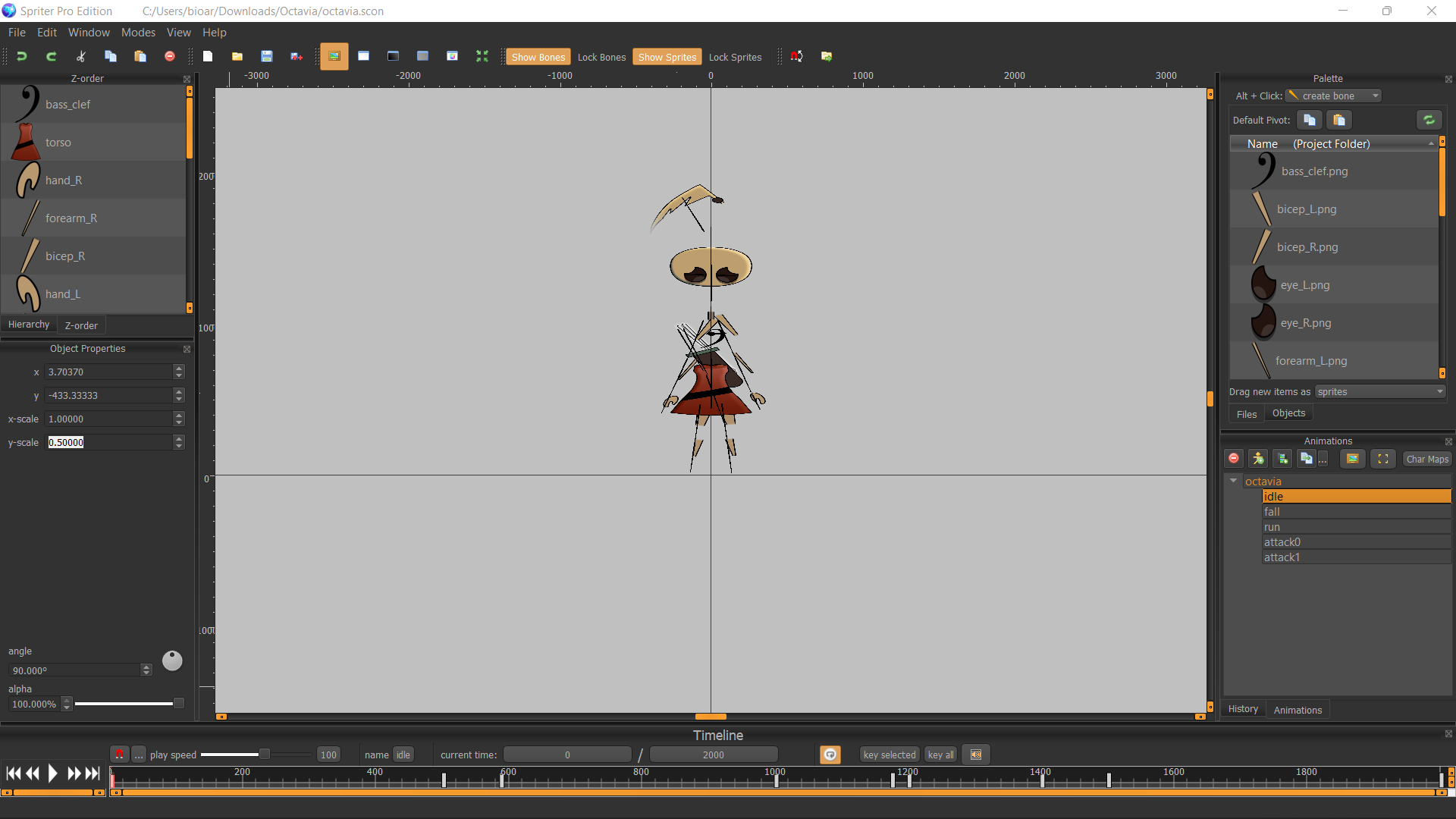Image resolution: width=1456 pixels, height=819 pixels.
Task: Add new entity with figure-plus icon
Action: coord(1258,459)
